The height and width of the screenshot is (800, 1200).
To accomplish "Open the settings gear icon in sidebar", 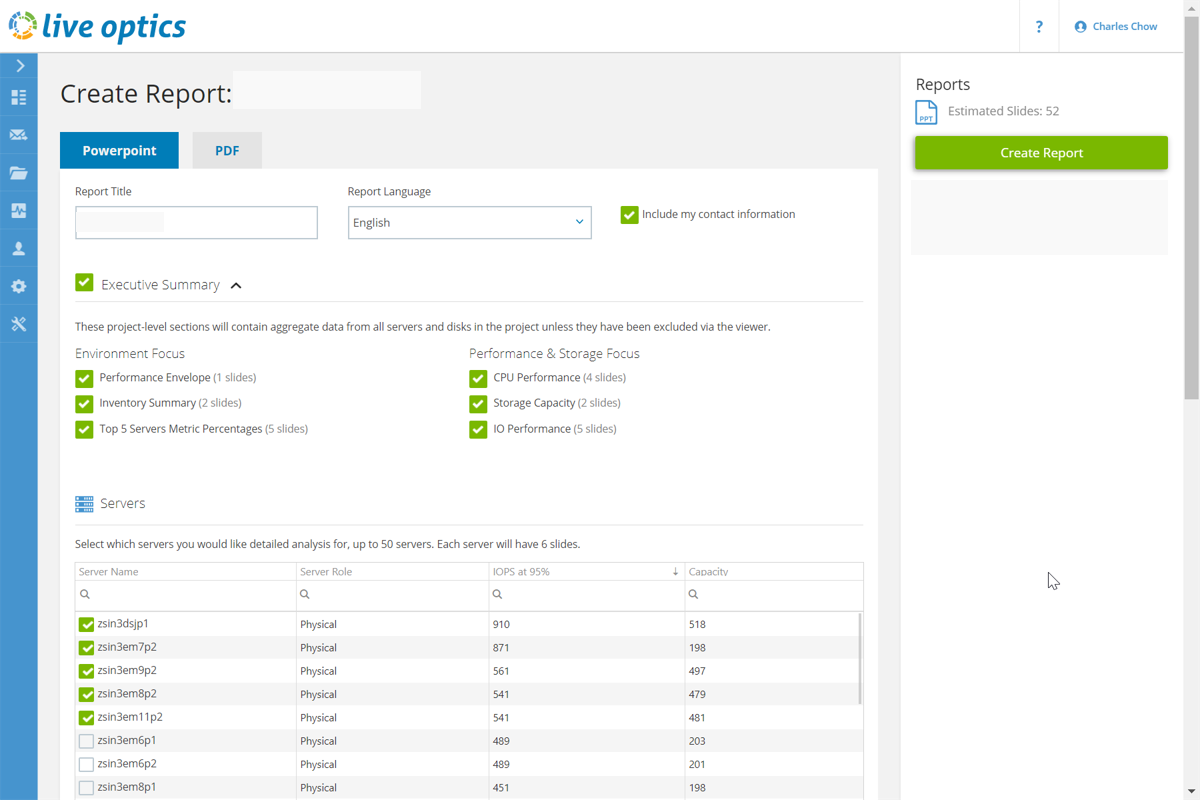I will [19, 286].
